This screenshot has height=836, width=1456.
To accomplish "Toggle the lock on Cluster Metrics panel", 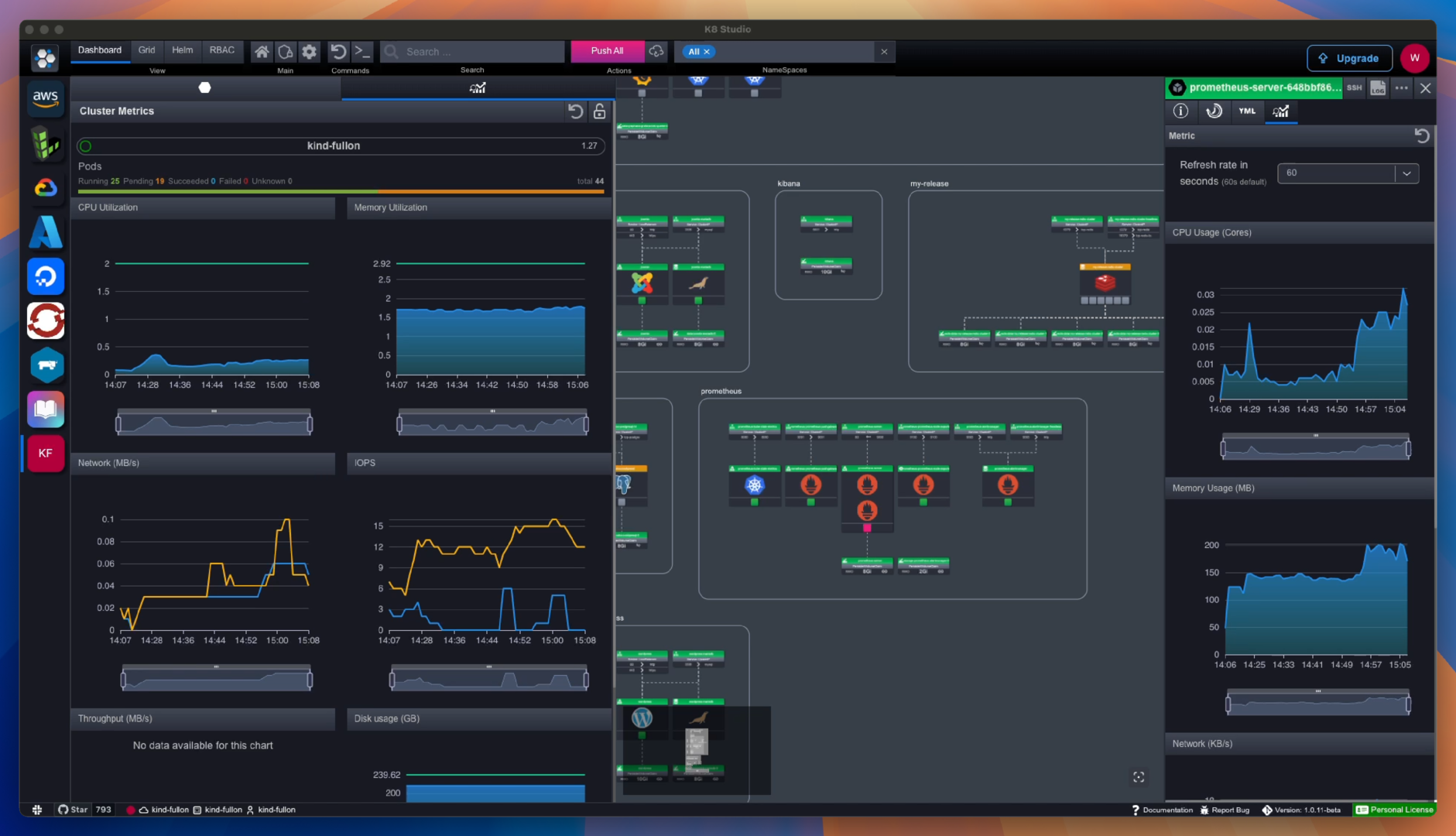I will coord(599,111).
